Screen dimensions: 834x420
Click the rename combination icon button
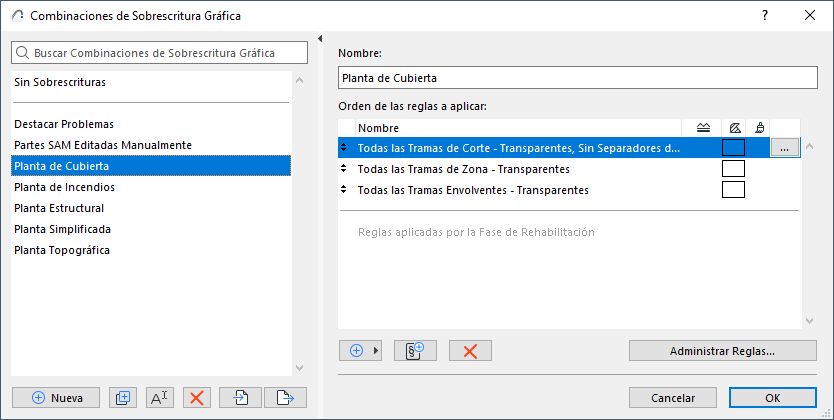pos(160,397)
